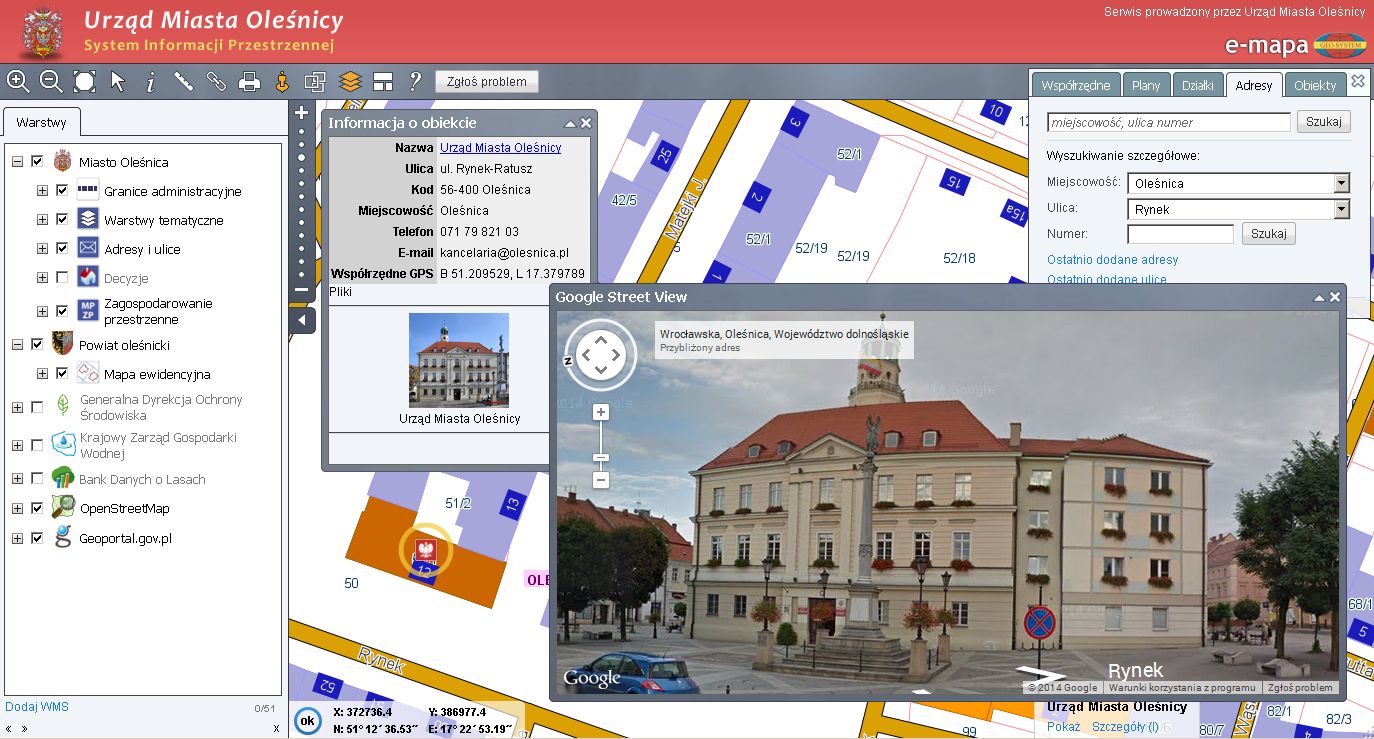This screenshot has height=739, width=1374.
Task: Expand the Mapa ewidencyjna node
Action: 42,373
